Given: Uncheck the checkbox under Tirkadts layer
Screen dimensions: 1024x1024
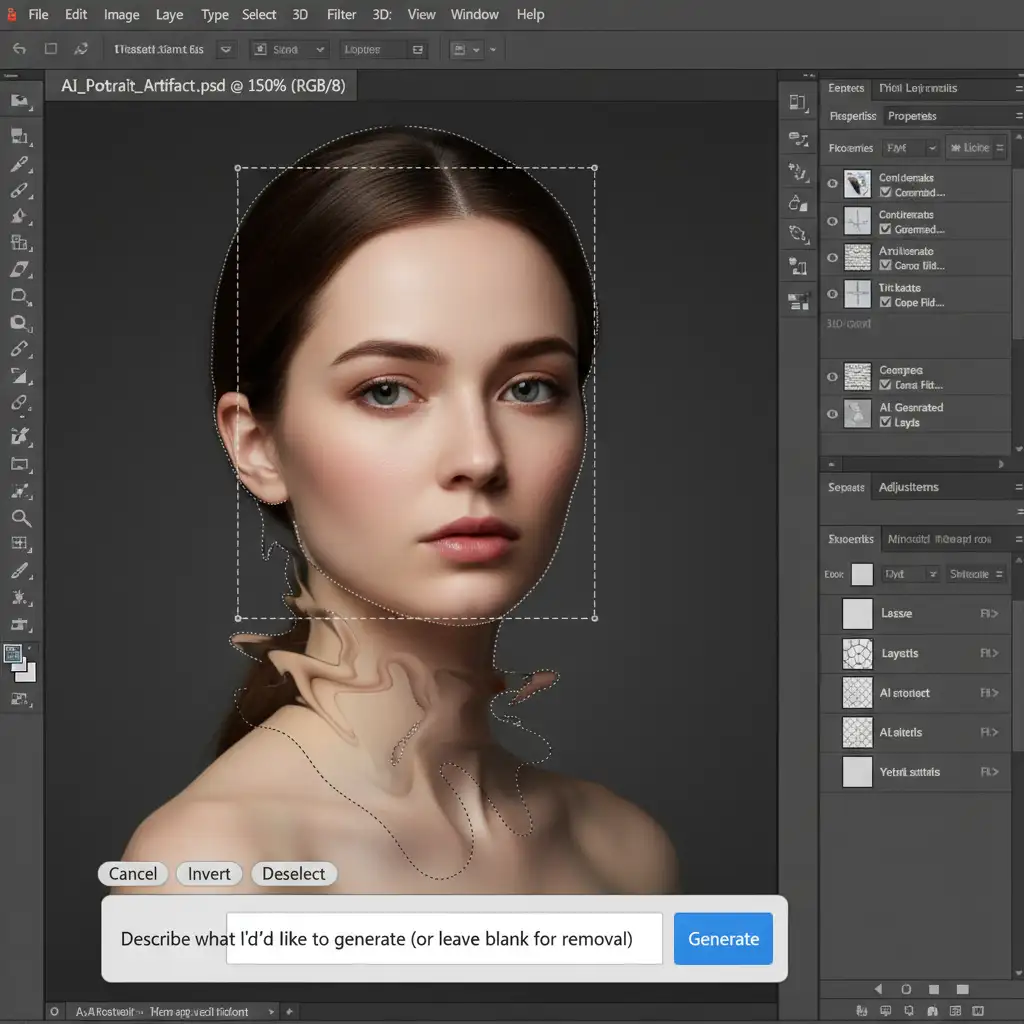Looking at the screenshot, I should (885, 303).
